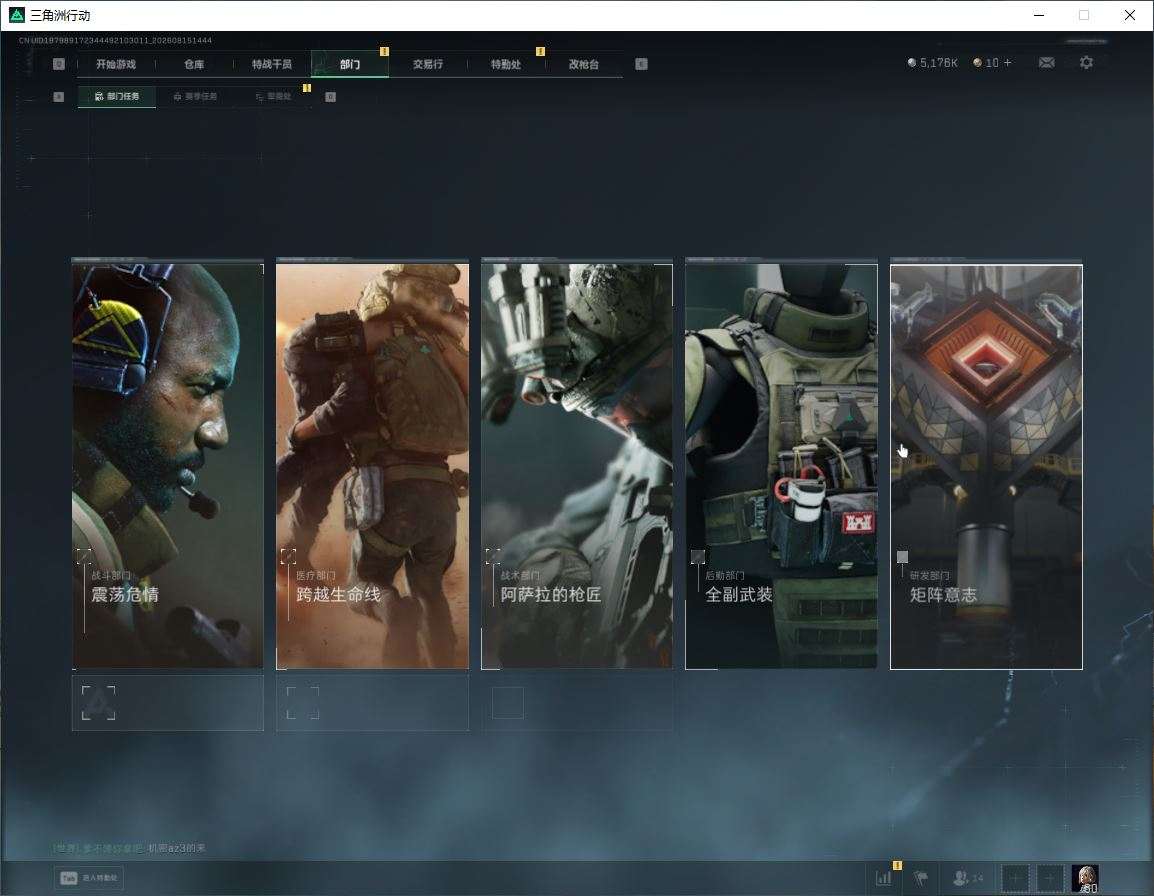Open the 全副武装 logistics department card
The image size is (1154, 896).
(x=781, y=465)
